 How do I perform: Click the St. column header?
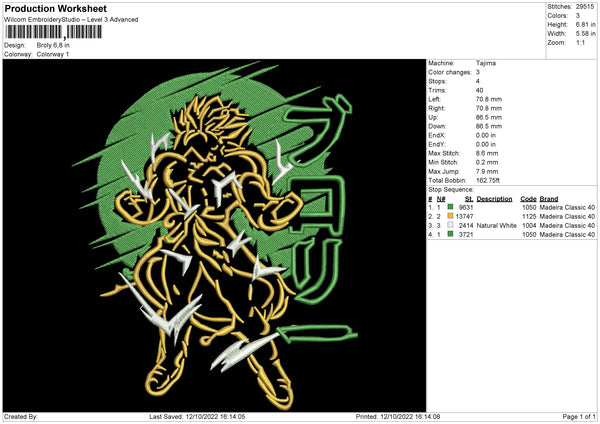click(468, 198)
